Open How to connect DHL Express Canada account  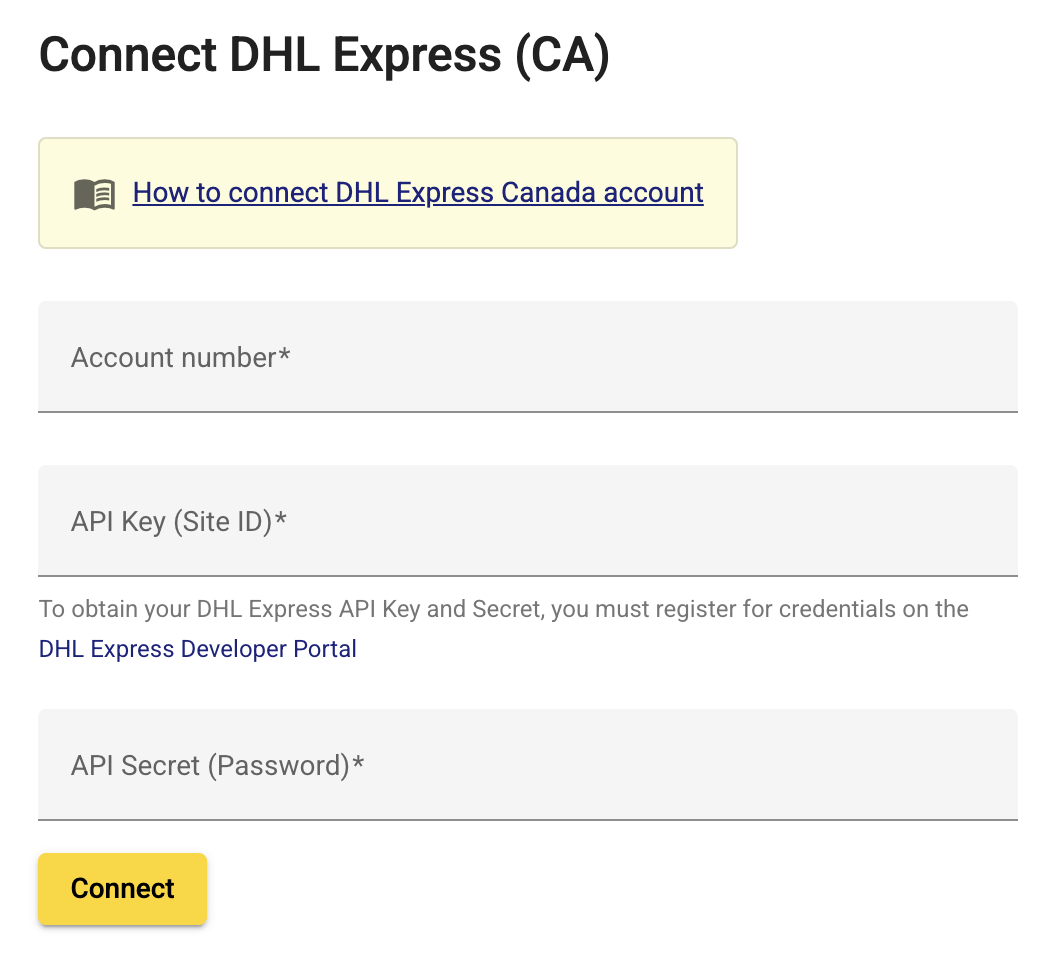[x=418, y=193]
